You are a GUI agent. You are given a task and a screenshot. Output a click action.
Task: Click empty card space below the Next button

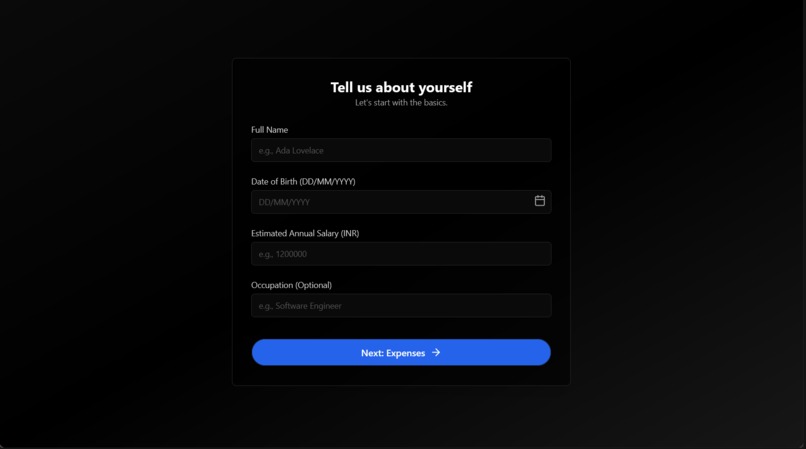coord(401,375)
